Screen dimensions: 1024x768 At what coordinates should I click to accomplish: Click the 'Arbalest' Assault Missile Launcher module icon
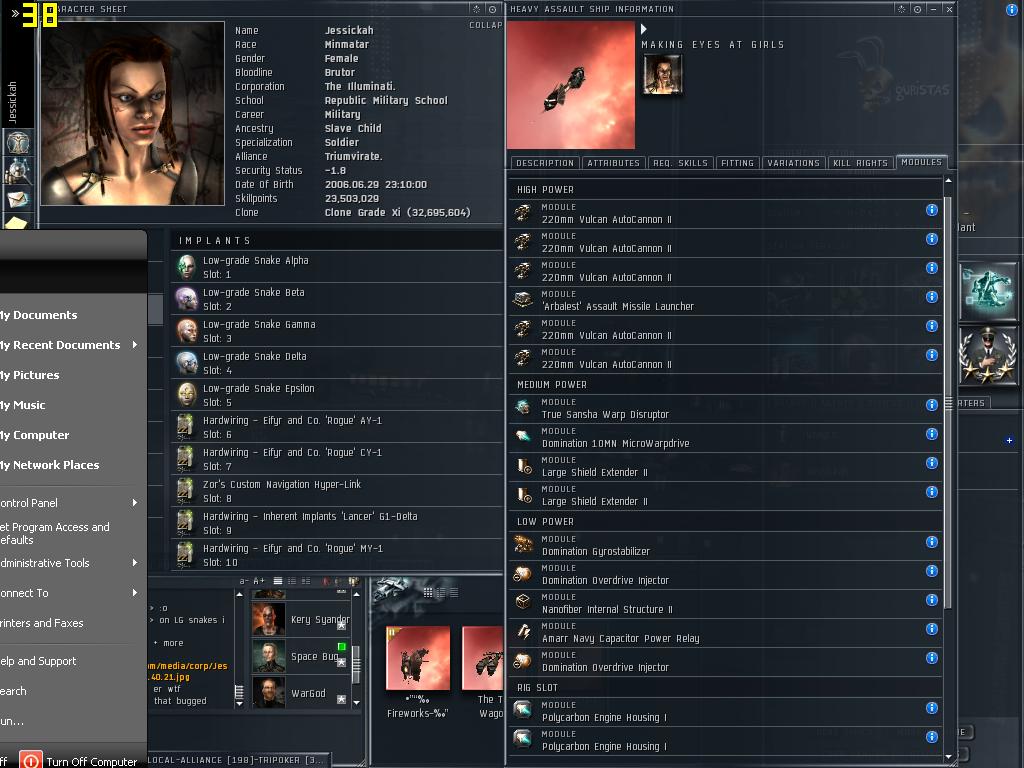tap(523, 300)
